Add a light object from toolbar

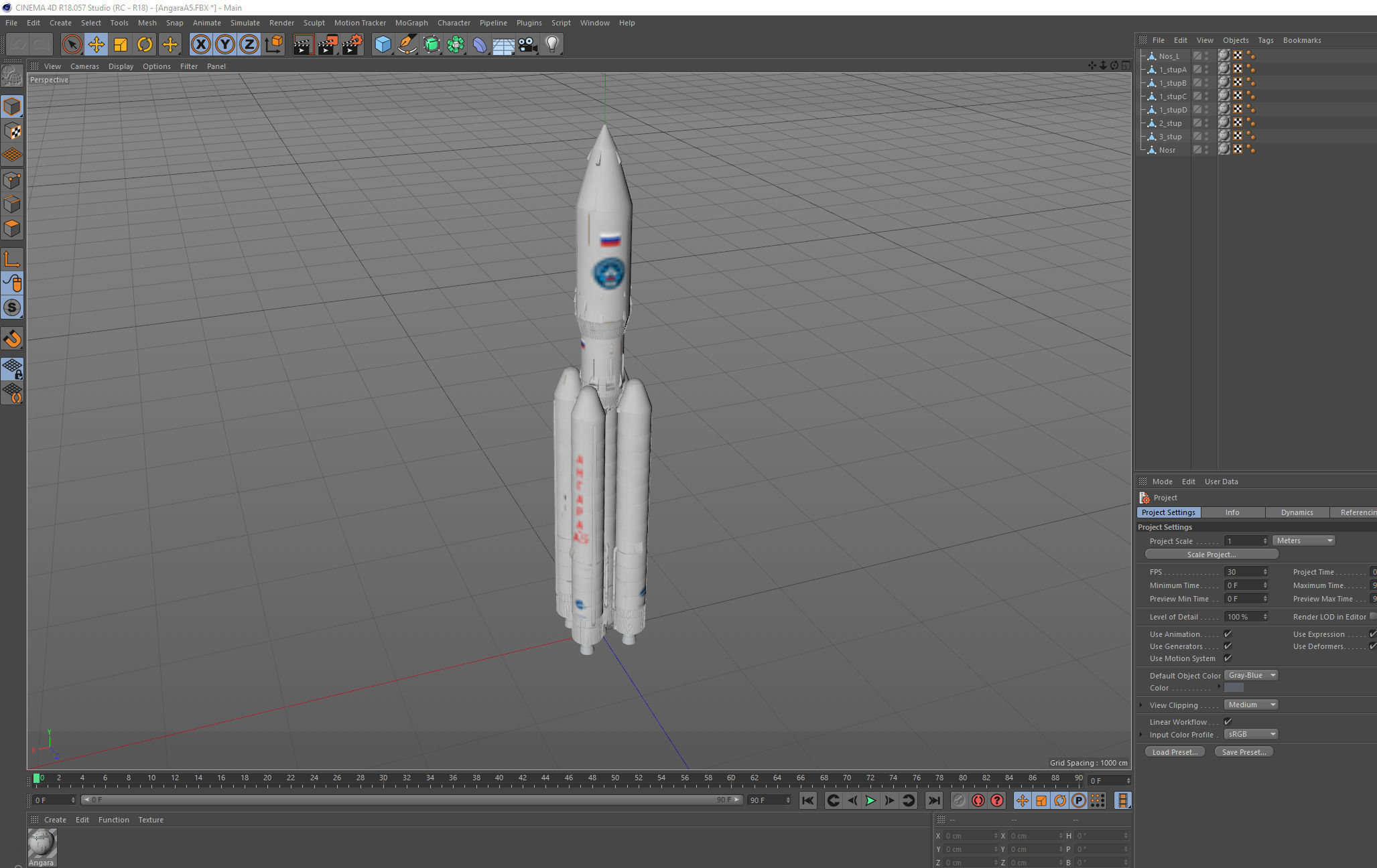(x=551, y=45)
